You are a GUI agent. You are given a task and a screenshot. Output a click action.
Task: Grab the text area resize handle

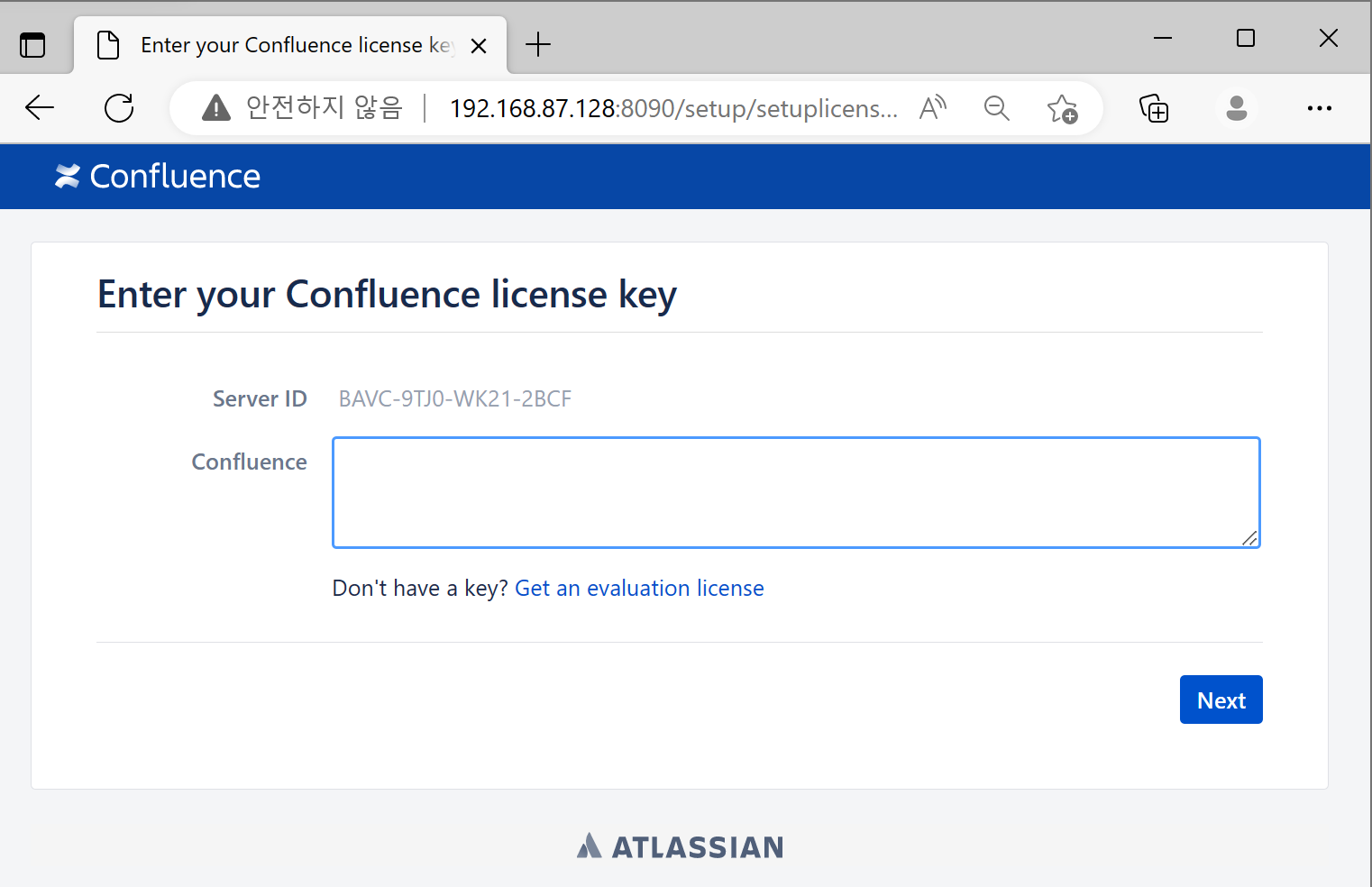coord(1249,538)
